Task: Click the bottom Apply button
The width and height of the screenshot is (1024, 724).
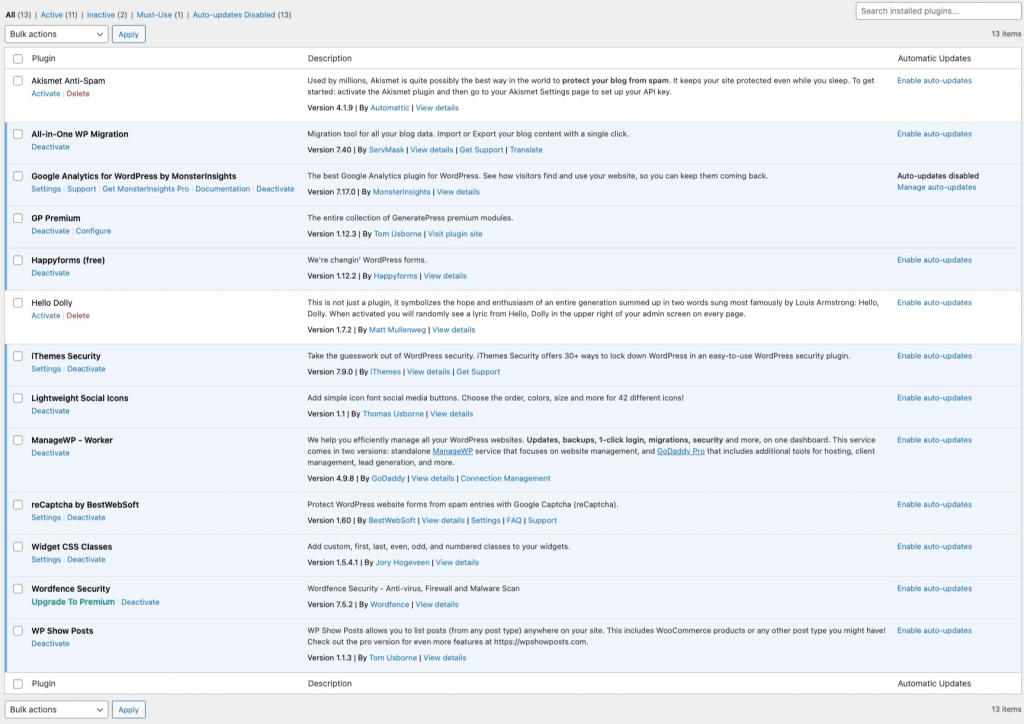Action: pyautogui.click(x=129, y=710)
